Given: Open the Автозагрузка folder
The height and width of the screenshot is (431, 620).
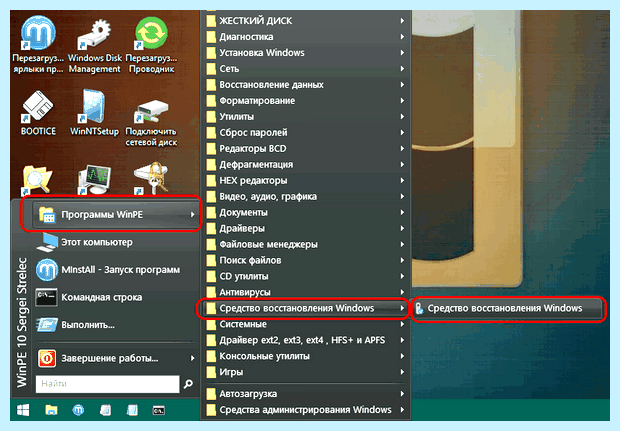Looking at the screenshot, I should tap(306, 394).
